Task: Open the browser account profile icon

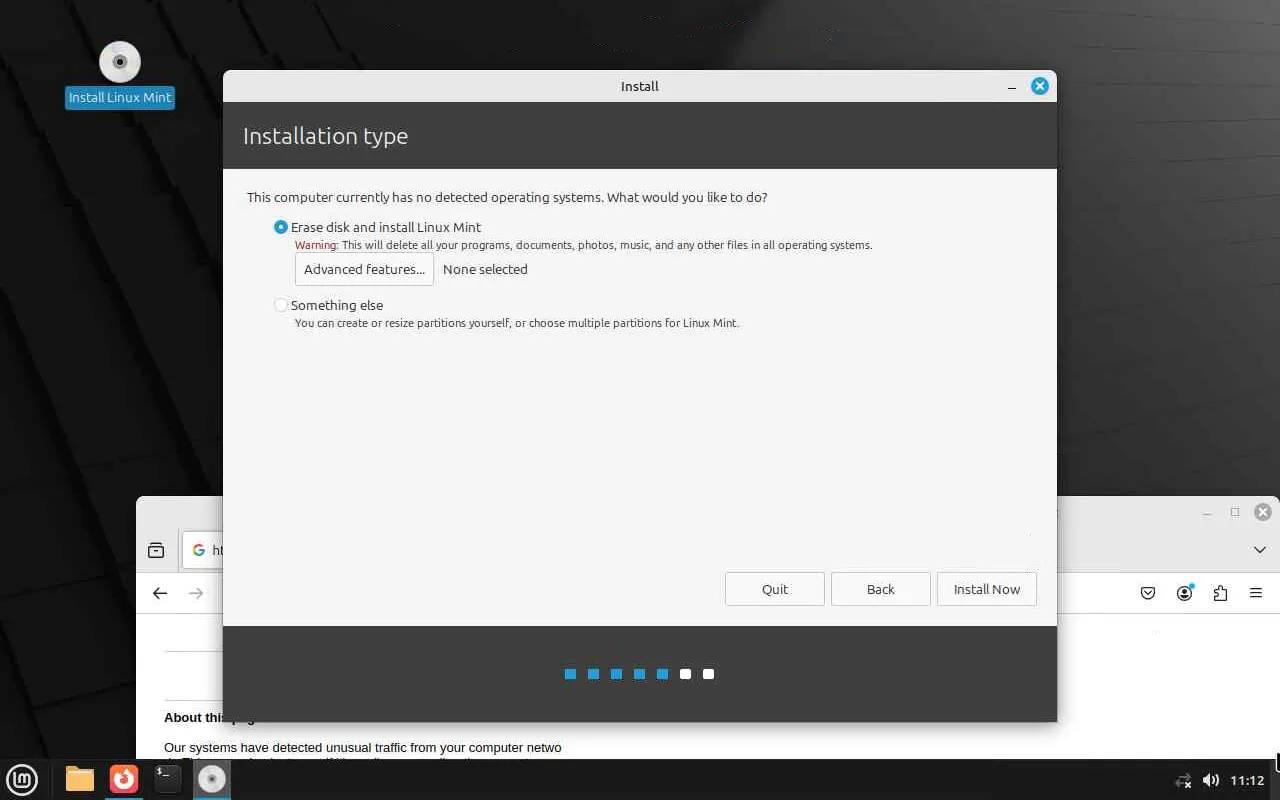Action: pos(1184,593)
